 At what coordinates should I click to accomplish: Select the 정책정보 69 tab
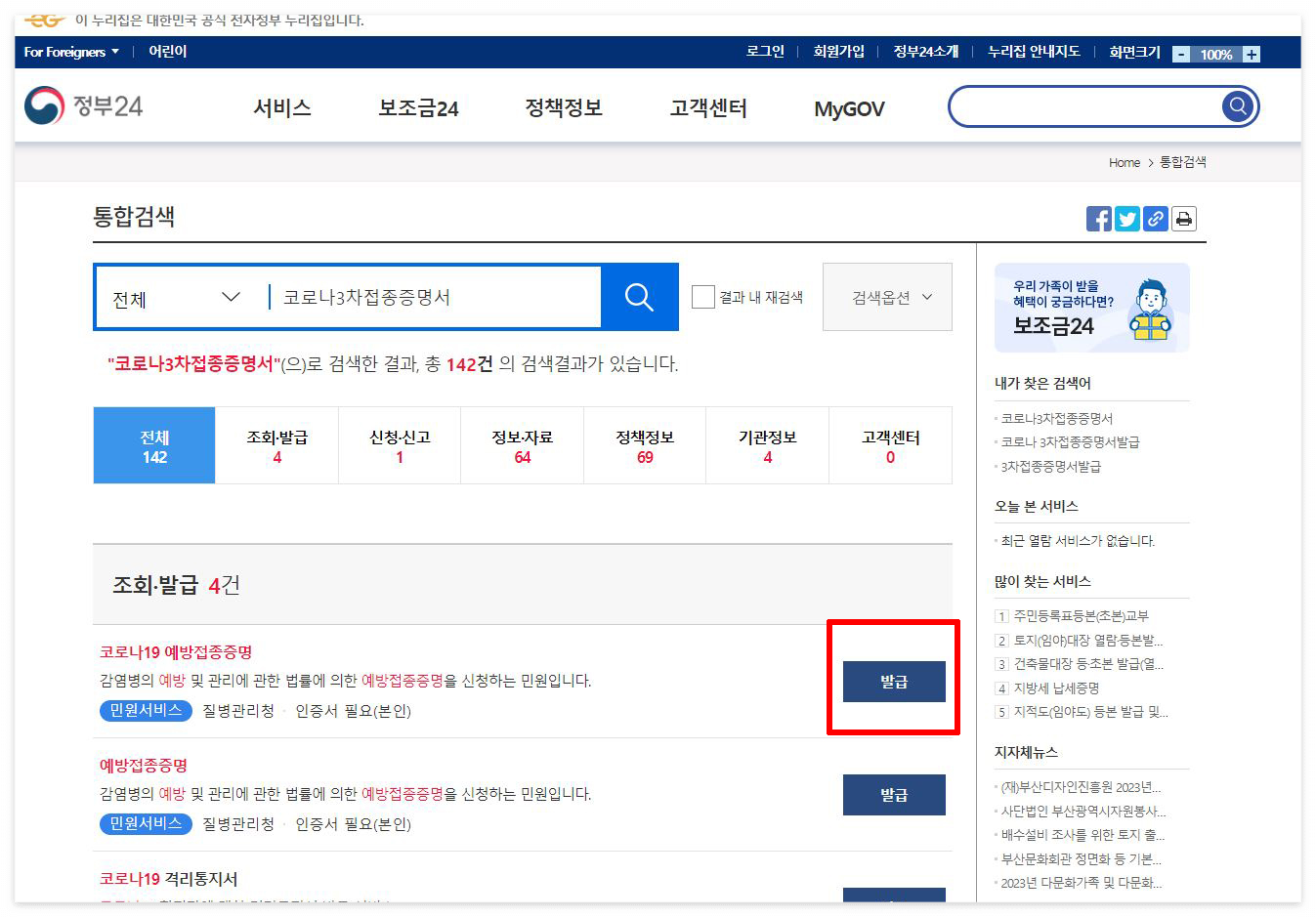pos(645,446)
